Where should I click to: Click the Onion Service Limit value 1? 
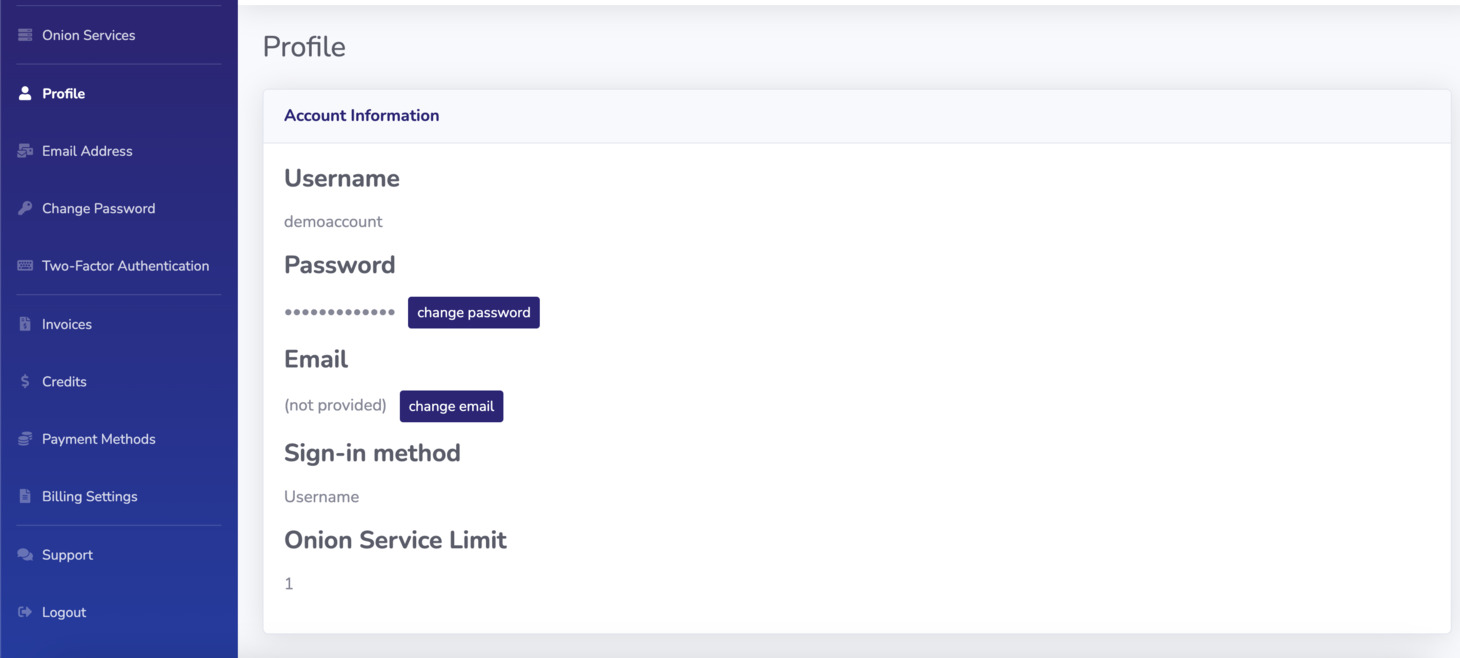click(x=289, y=584)
